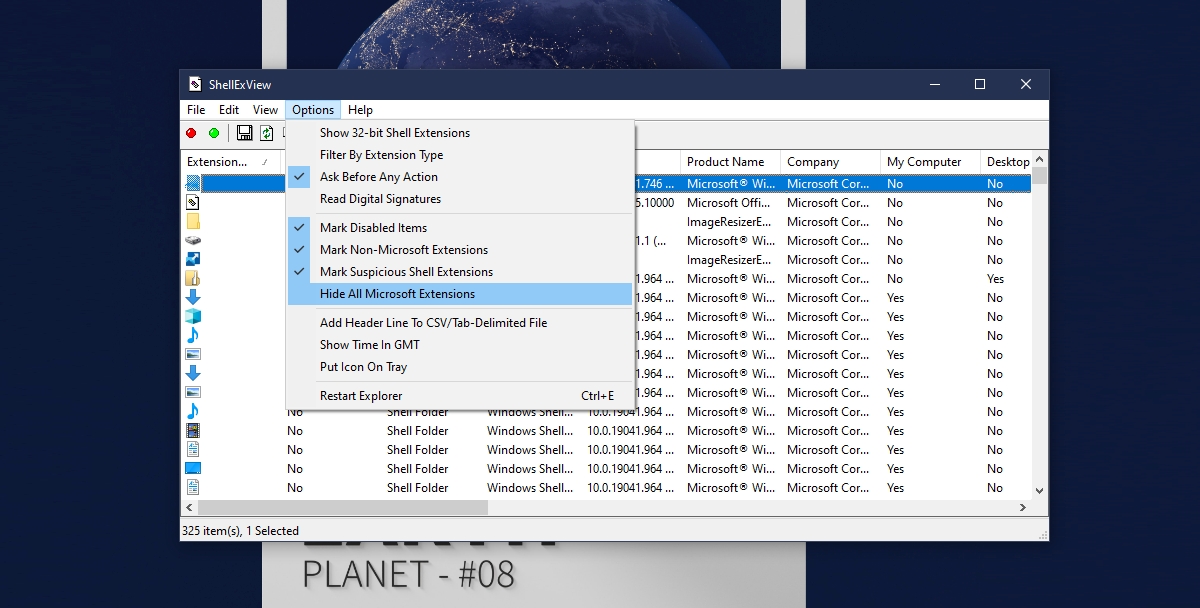Enable Show 32-bit Shell Extensions

click(x=460, y=133)
